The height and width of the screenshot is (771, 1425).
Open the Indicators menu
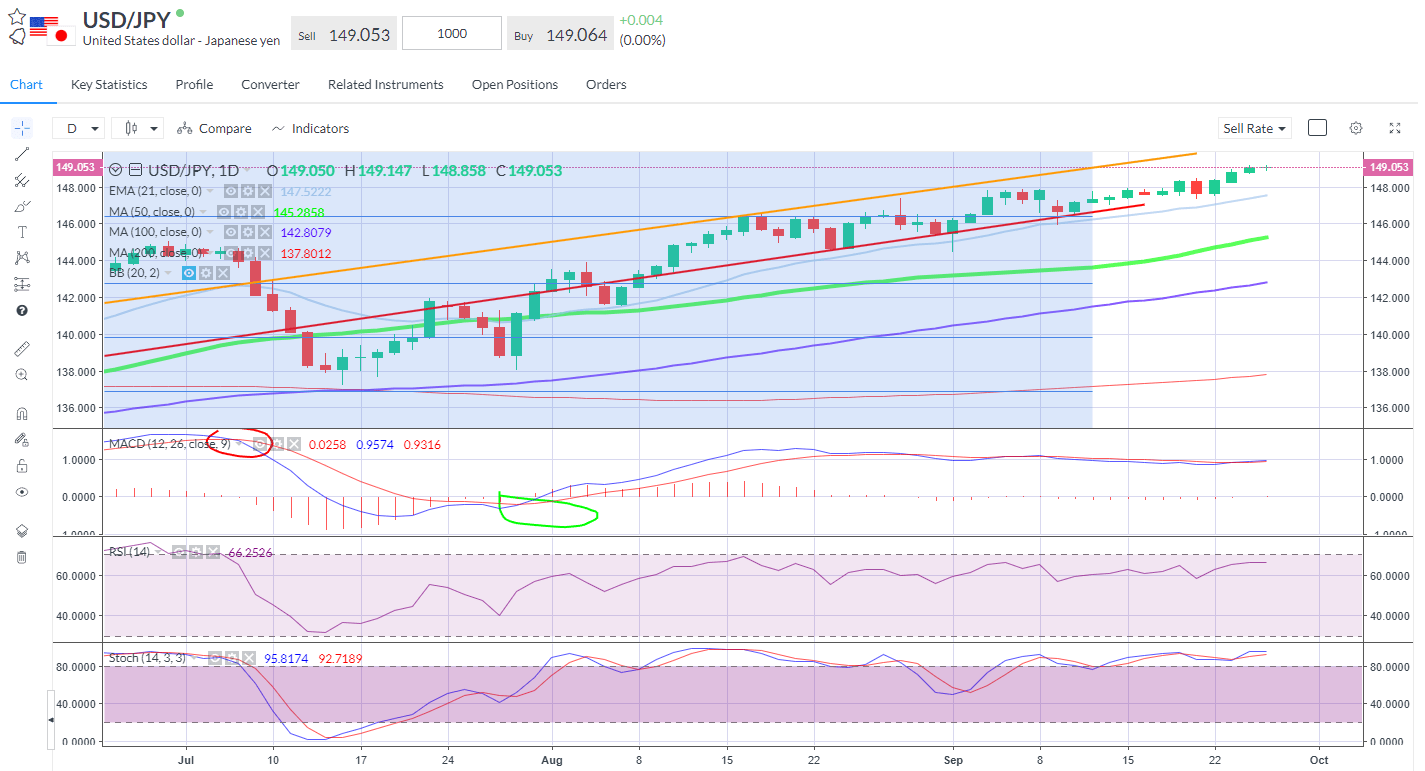click(310, 128)
